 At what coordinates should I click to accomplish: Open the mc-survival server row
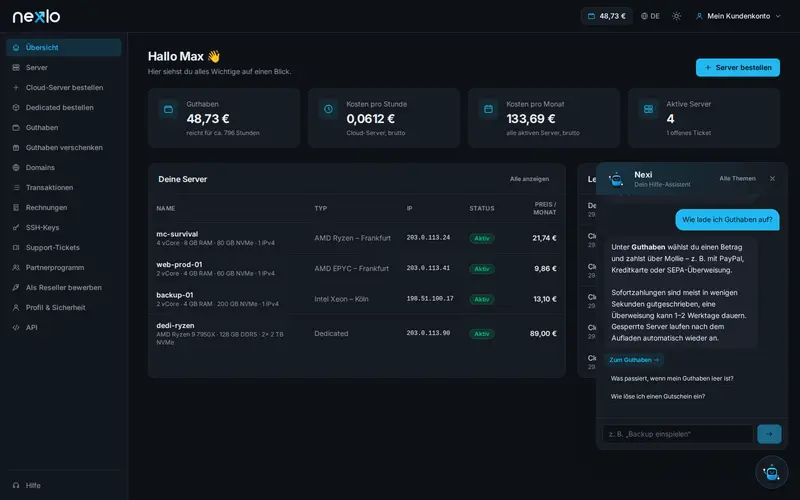click(x=357, y=238)
